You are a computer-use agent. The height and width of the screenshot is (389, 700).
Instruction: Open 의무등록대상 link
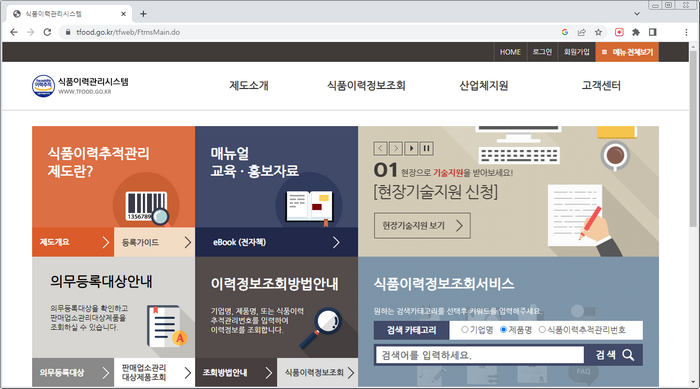73,372
